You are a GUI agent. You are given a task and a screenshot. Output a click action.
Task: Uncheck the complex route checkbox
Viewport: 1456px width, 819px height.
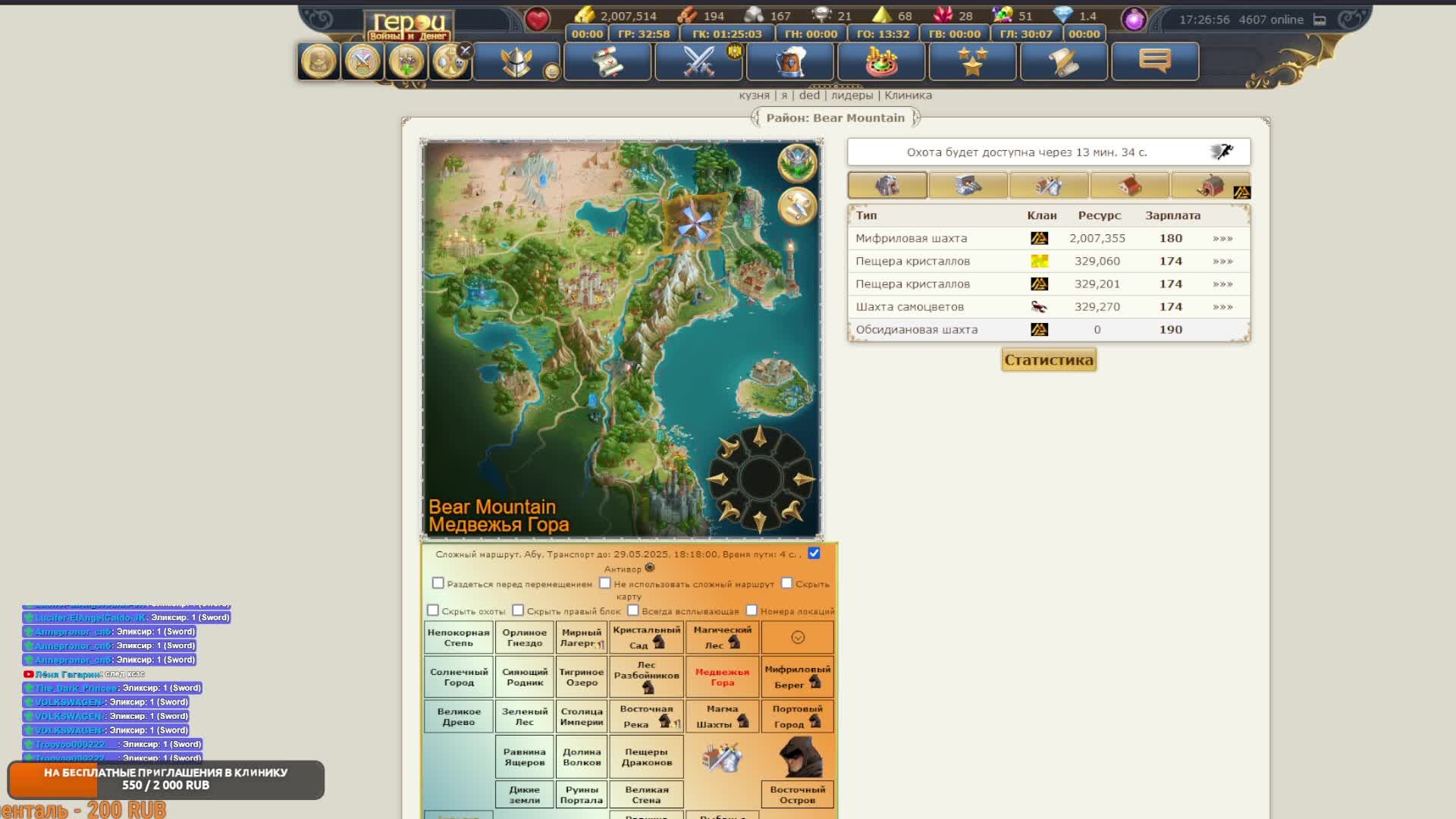(x=814, y=554)
